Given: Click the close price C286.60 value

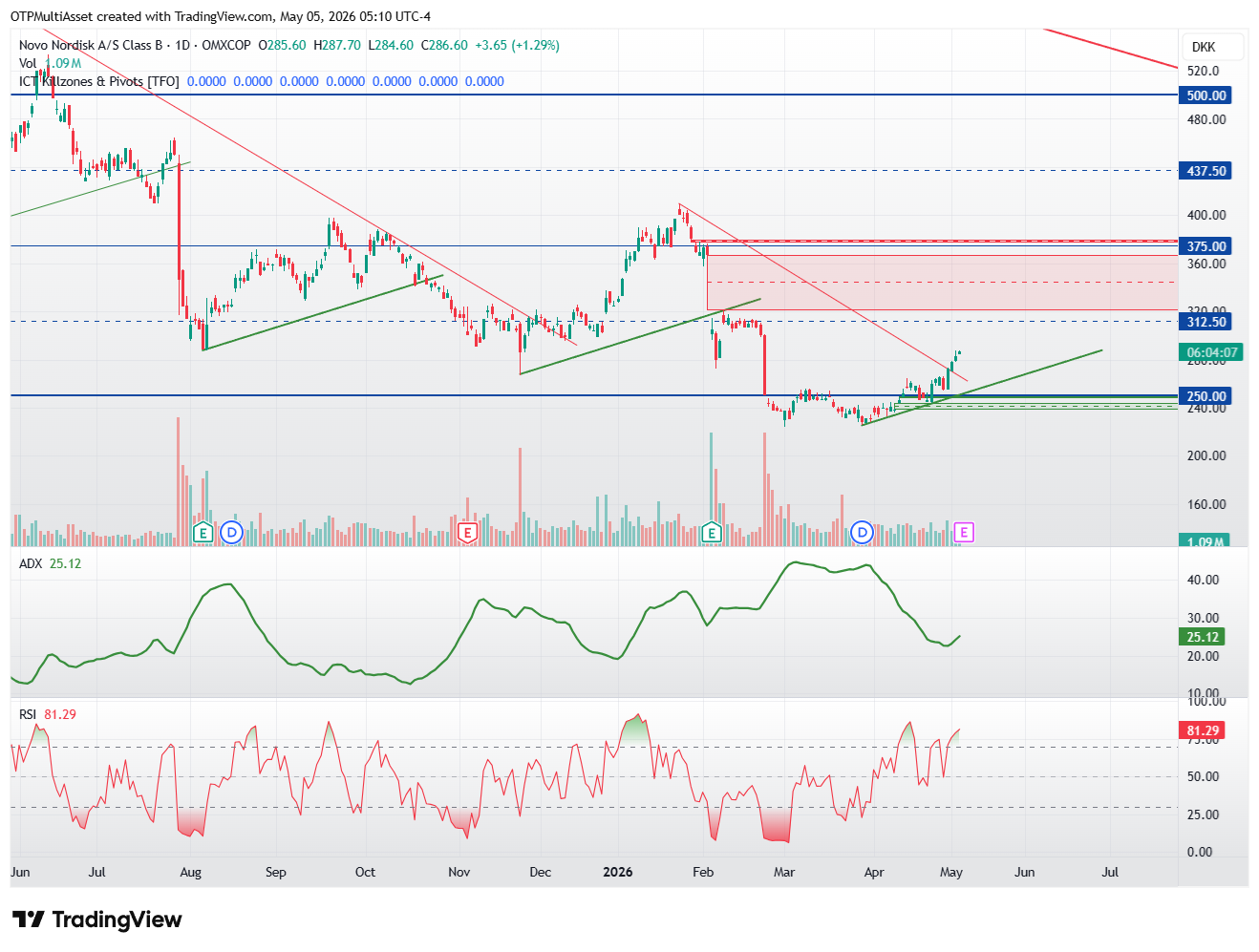Looking at the screenshot, I should click(444, 45).
